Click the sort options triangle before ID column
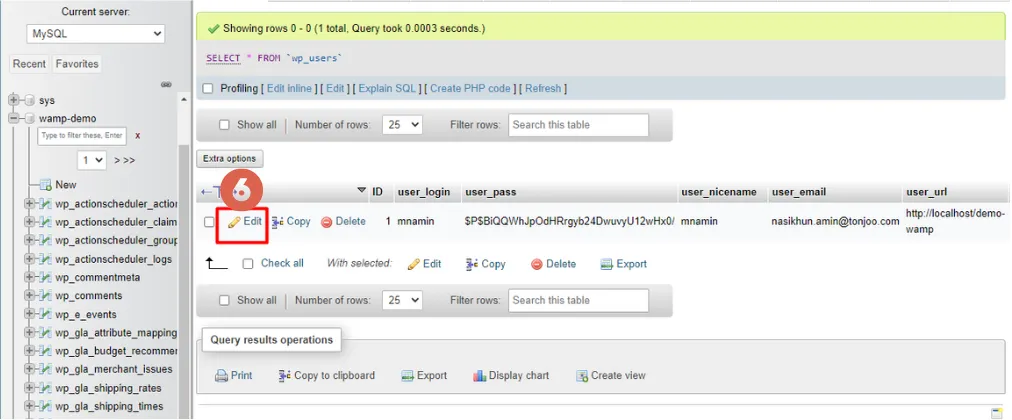 point(361,192)
